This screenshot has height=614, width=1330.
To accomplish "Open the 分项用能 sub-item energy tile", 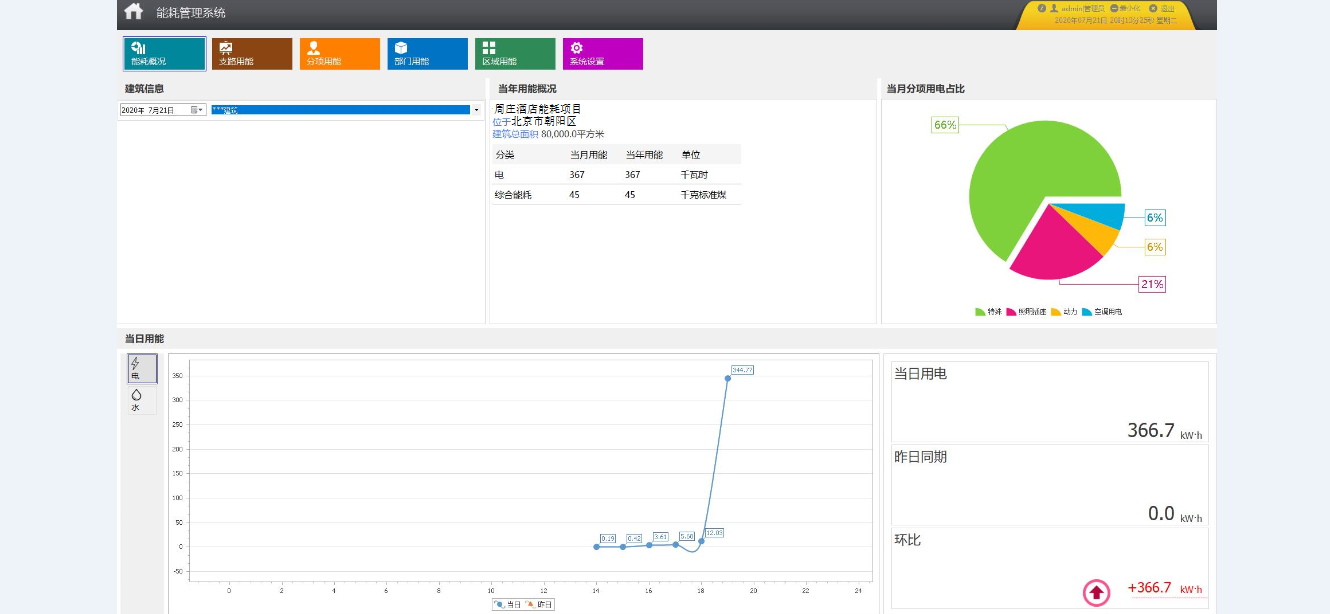I will click(x=340, y=54).
